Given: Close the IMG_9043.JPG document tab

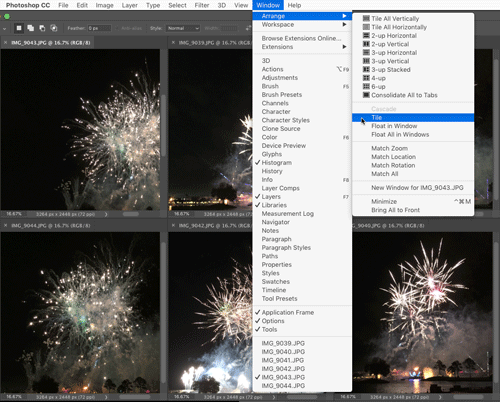Looking at the screenshot, I should (x=5, y=43).
